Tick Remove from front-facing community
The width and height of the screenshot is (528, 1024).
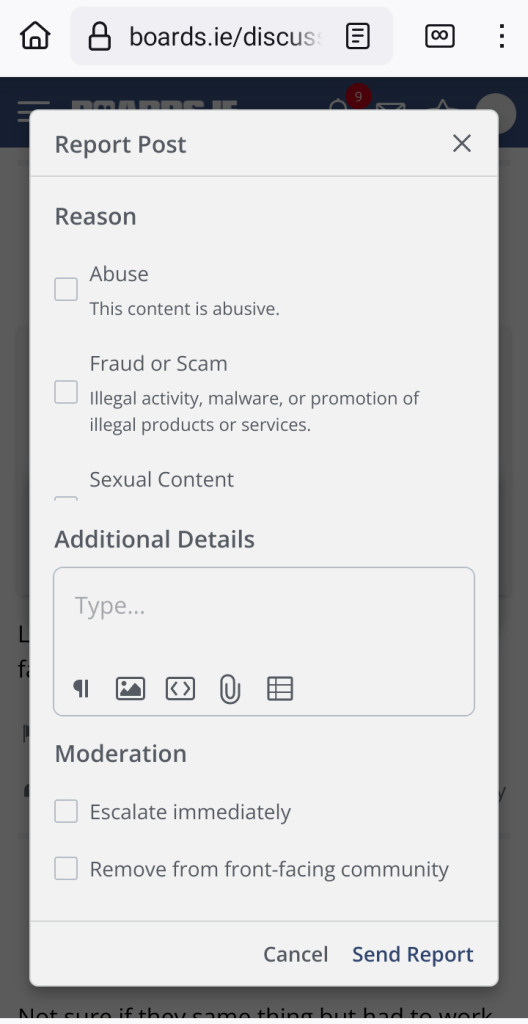66,869
